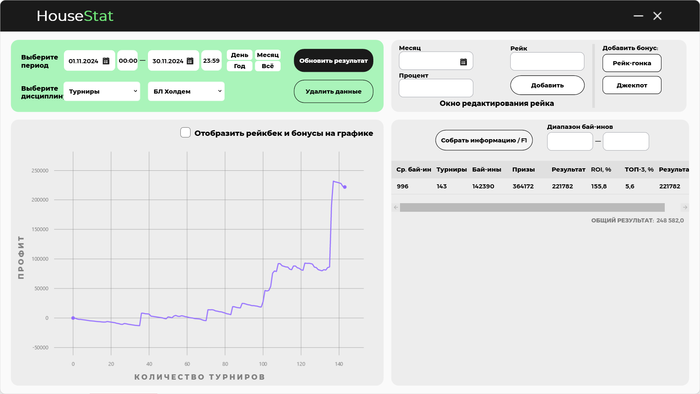
Task: Expand the БЛ Холдем game dropdown
Action: [x=186, y=91]
